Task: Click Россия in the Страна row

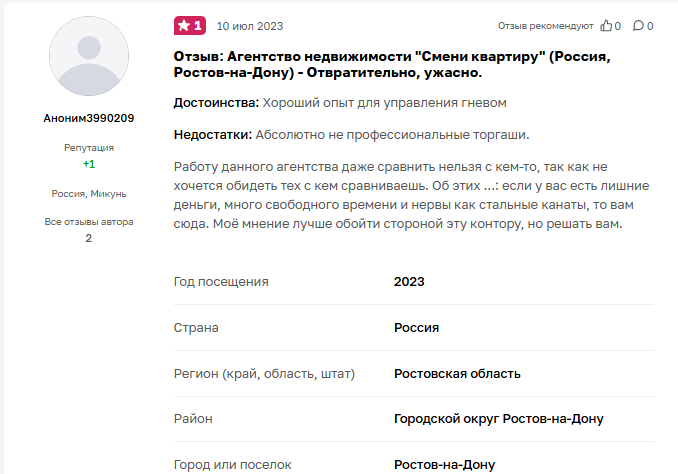Action: pos(416,328)
